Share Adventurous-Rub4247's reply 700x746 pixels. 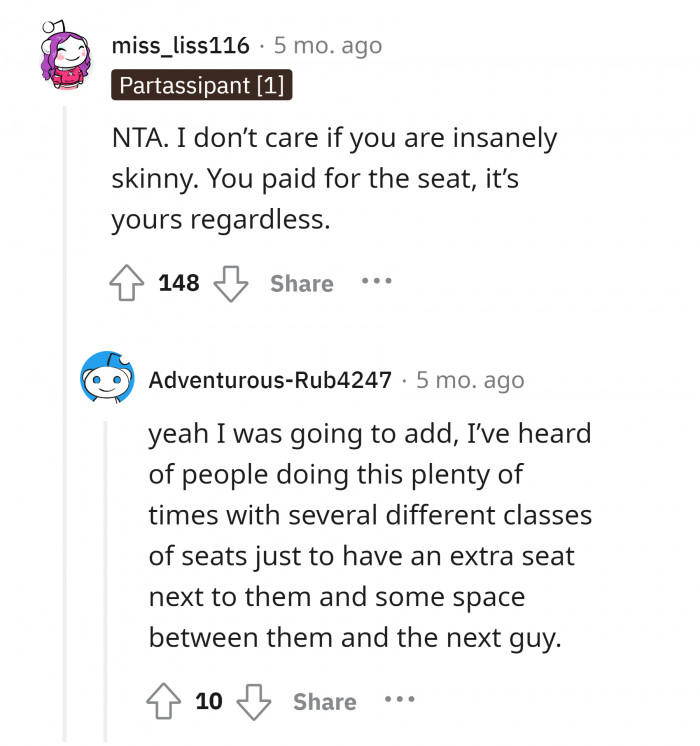click(324, 702)
